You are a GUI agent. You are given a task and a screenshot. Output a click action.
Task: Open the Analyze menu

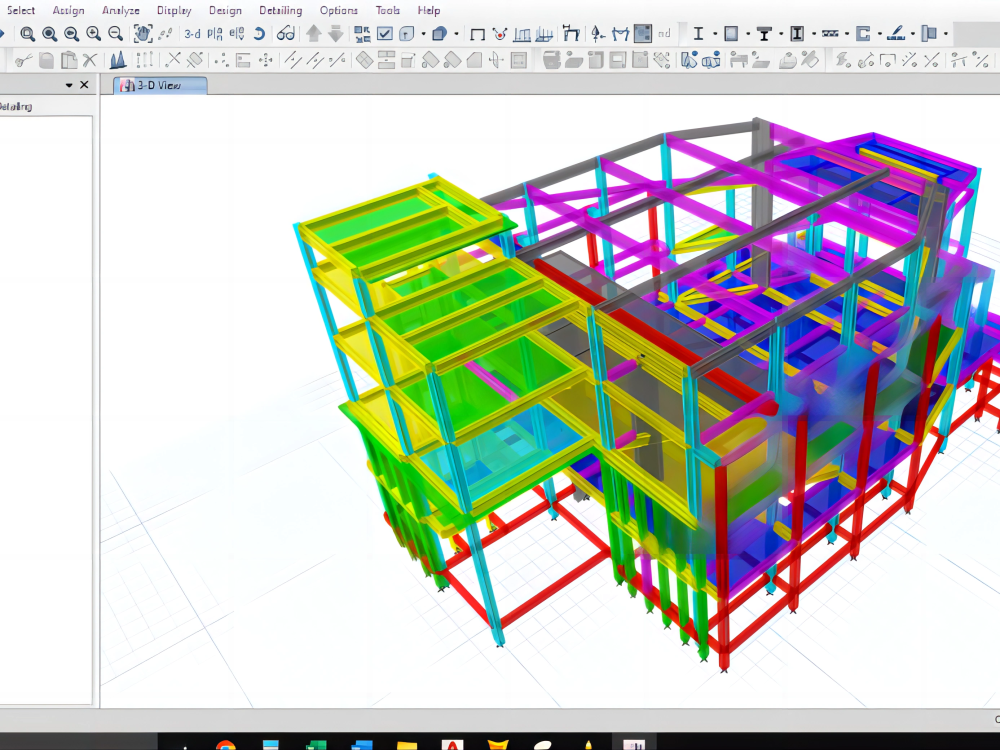(121, 10)
